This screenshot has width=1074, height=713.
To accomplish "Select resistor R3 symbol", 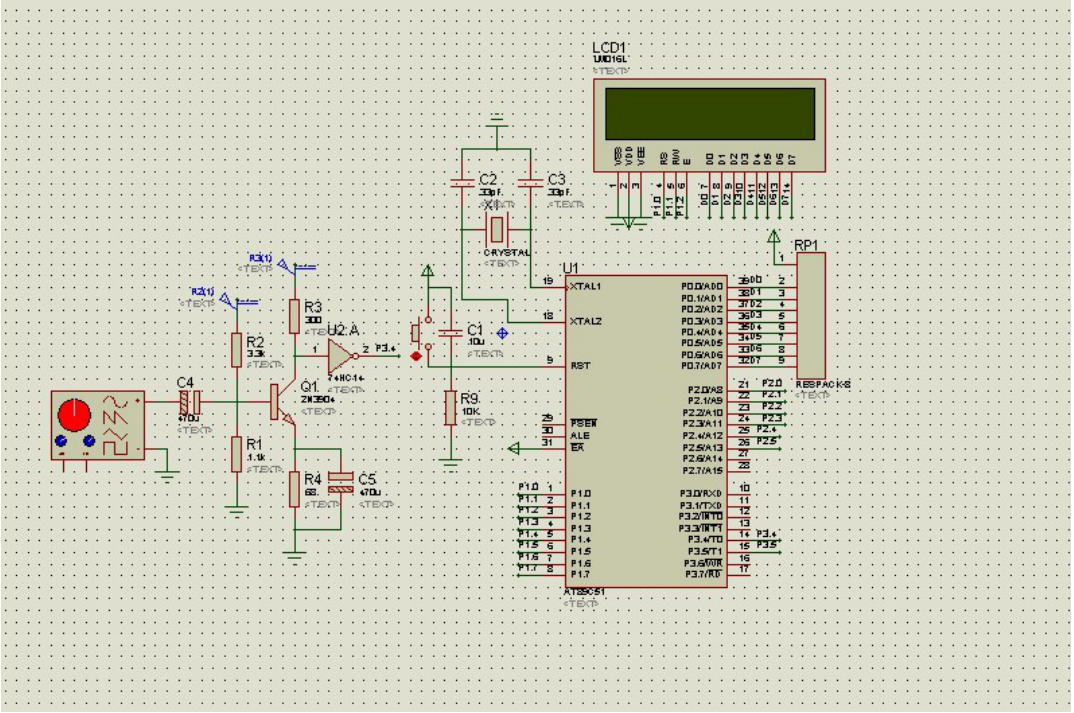I will [x=295, y=316].
